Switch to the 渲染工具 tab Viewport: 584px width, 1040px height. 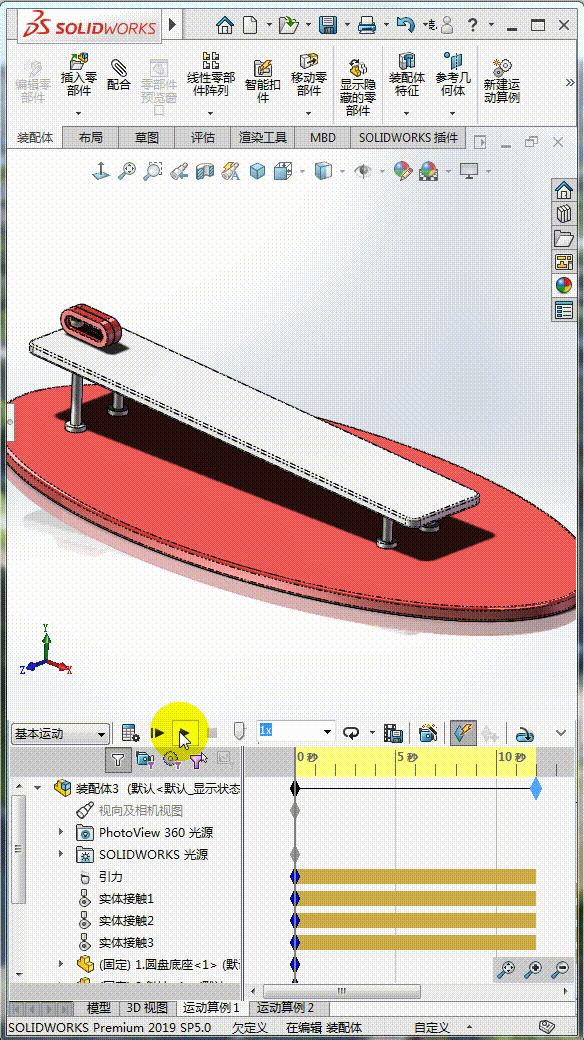263,138
